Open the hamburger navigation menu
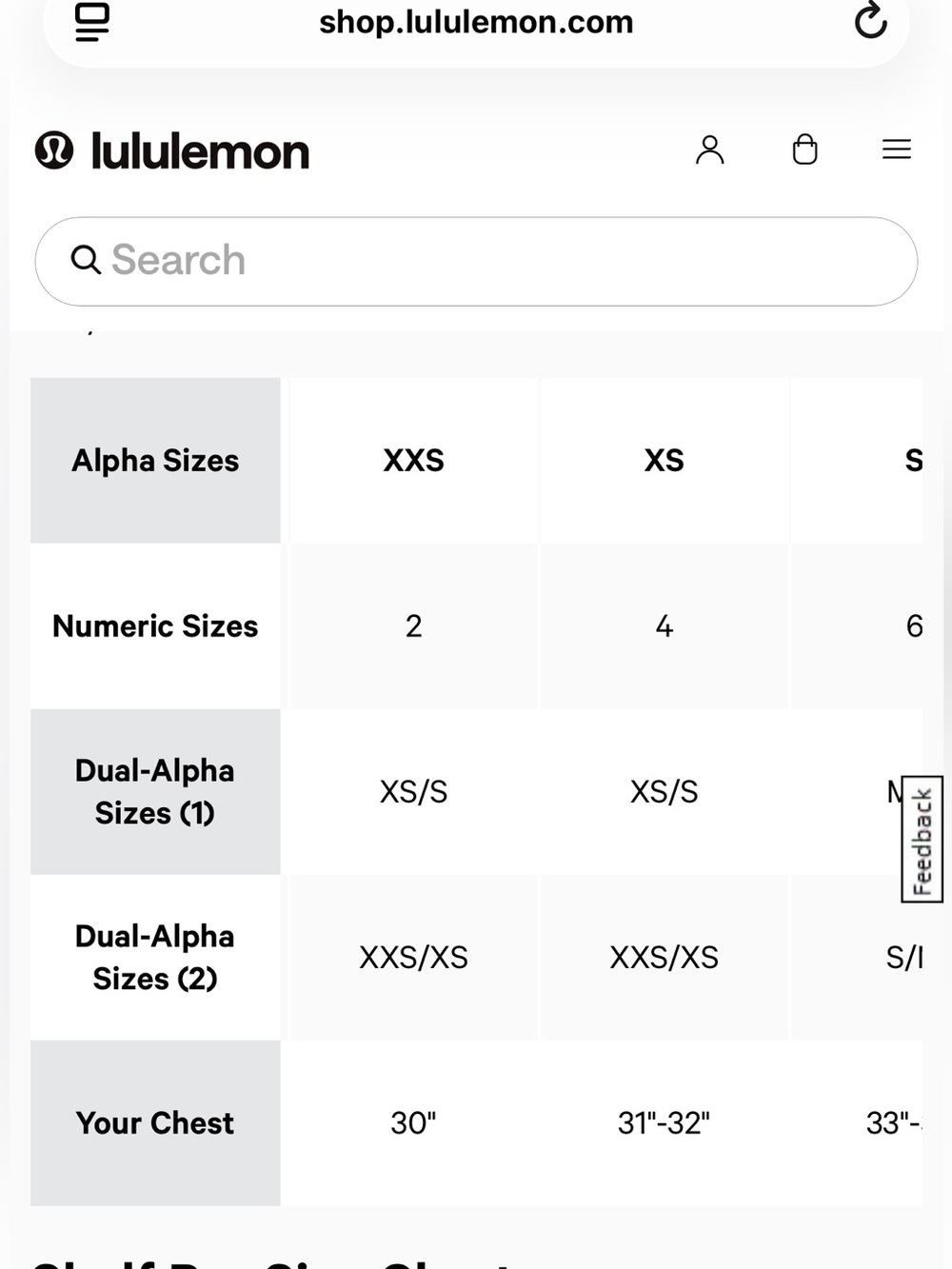 coord(897,149)
